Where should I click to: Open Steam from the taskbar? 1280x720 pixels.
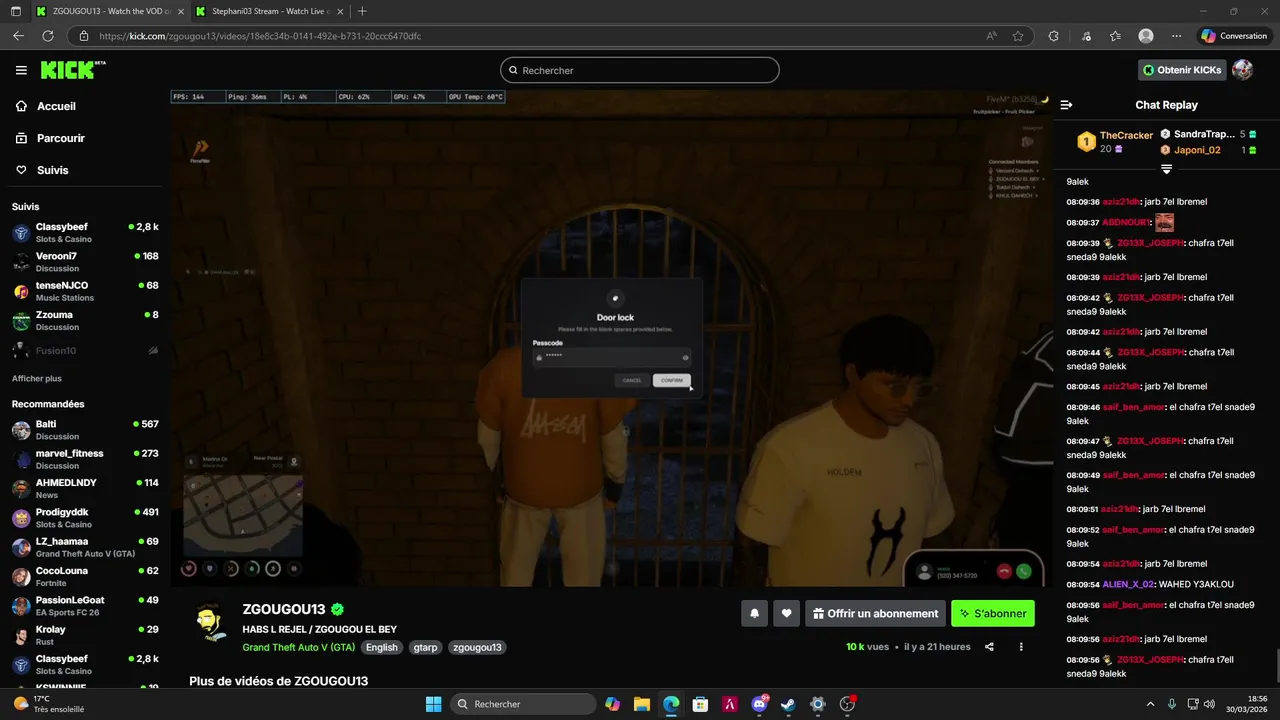(x=788, y=704)
